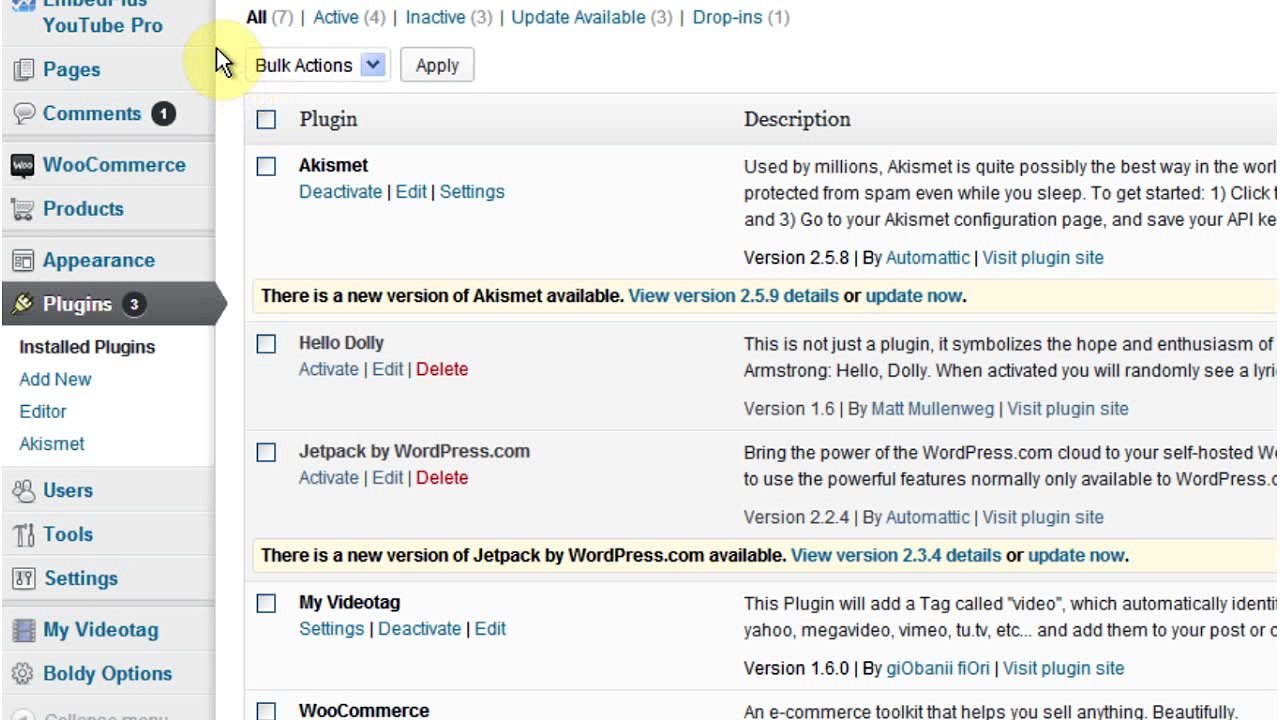Open the Tools menu

68,535
